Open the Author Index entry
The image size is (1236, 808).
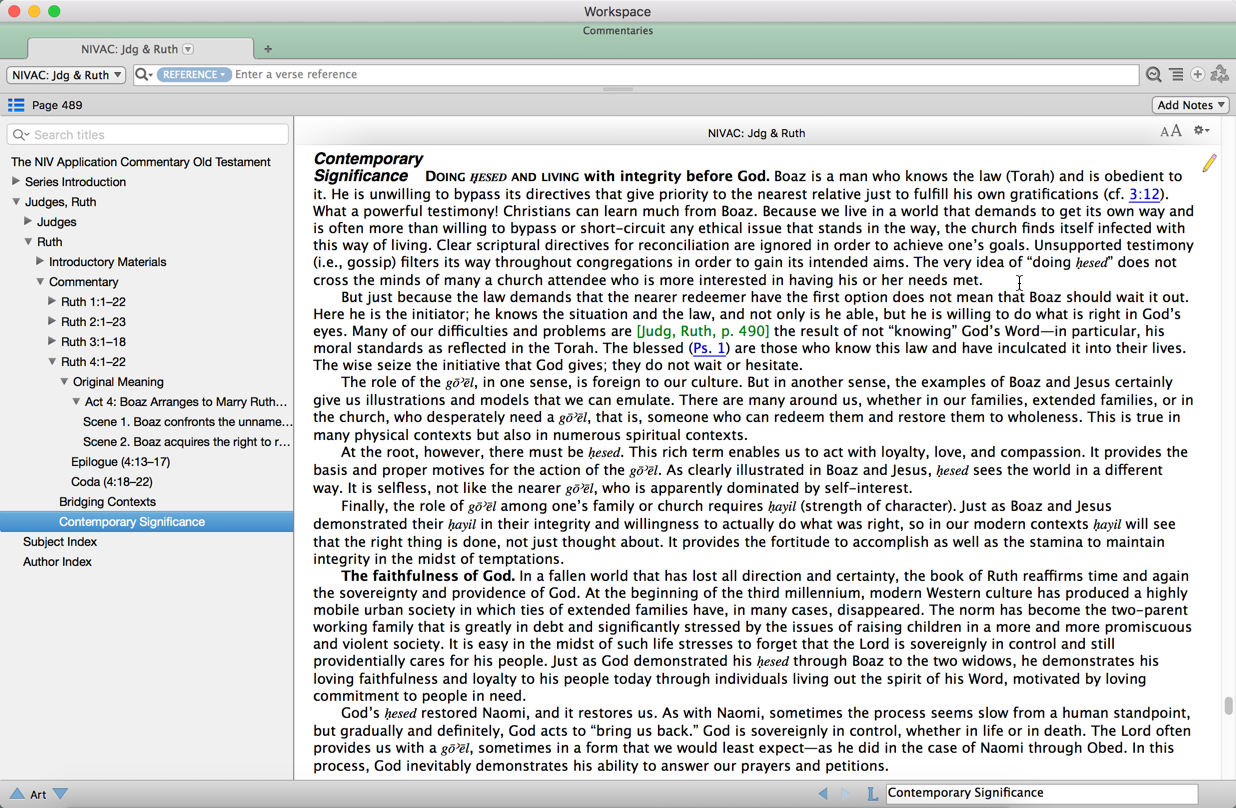coord(57,562)
